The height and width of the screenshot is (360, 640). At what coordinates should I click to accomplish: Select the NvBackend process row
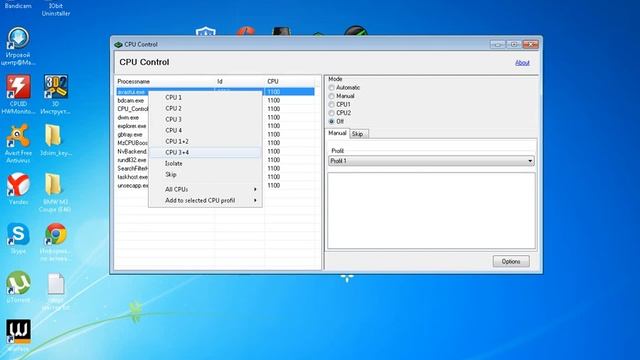[x=133, y=151]
